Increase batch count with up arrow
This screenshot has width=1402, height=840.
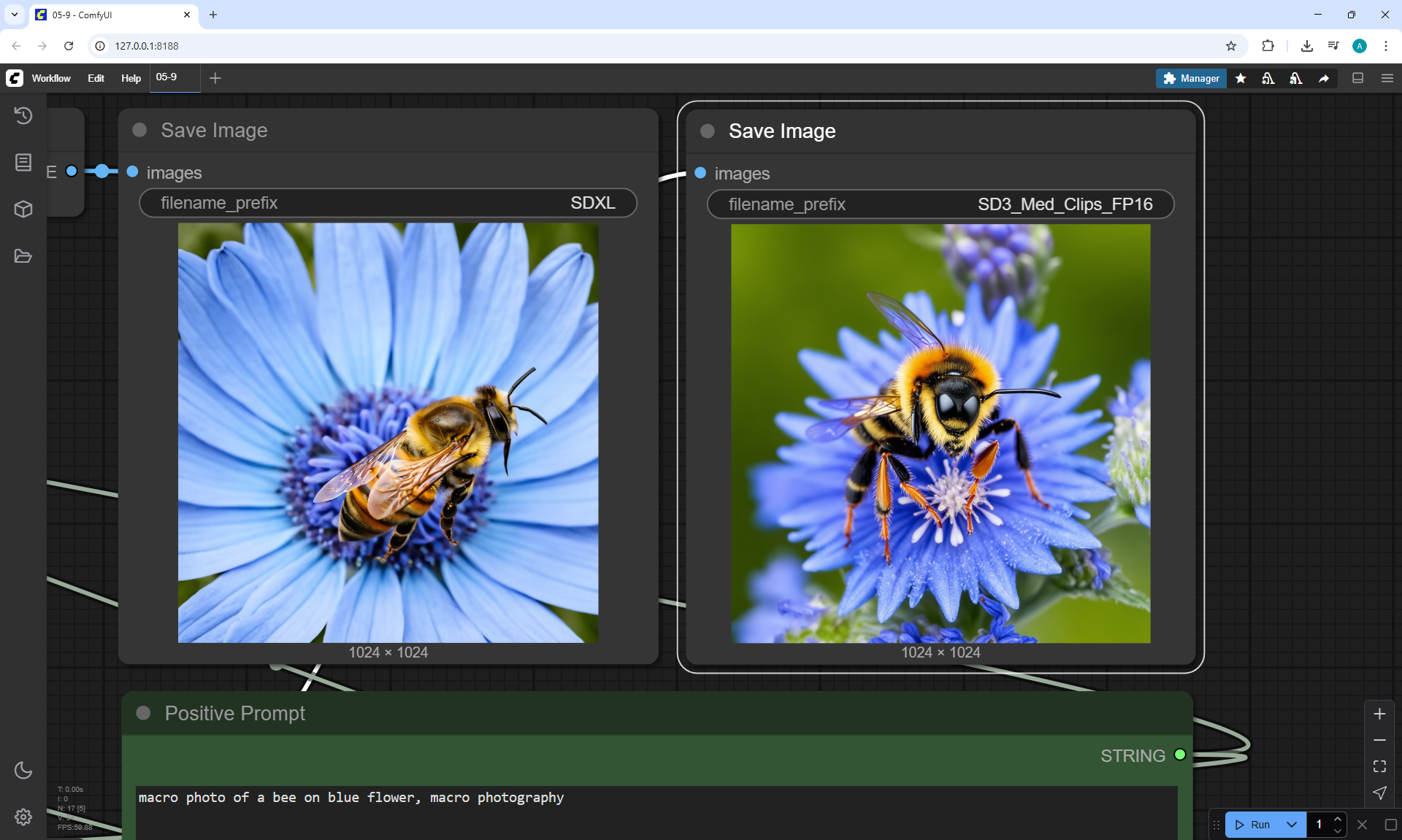(x=1338, y=820)
